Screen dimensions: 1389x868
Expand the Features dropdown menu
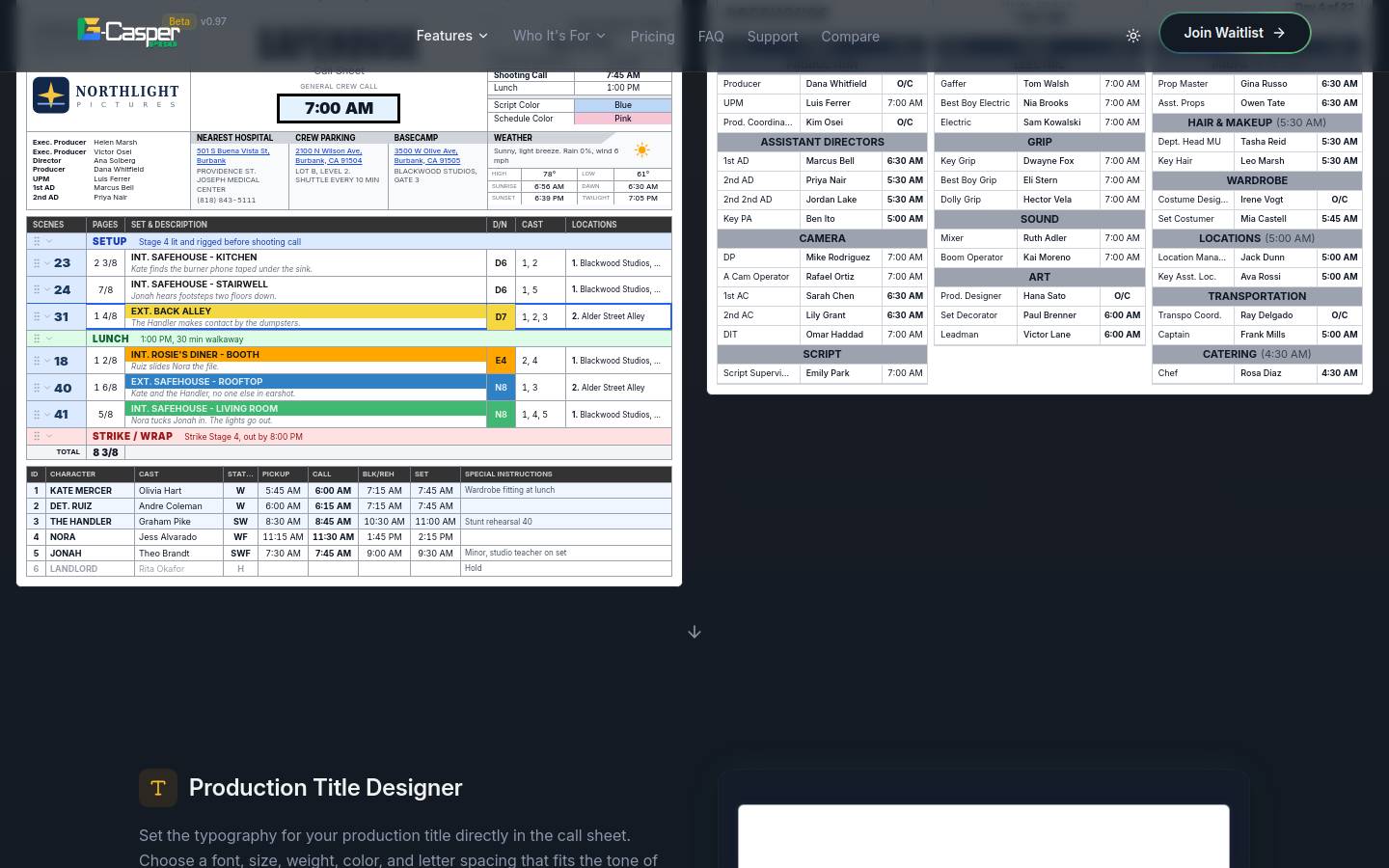[x=452, y=36]
